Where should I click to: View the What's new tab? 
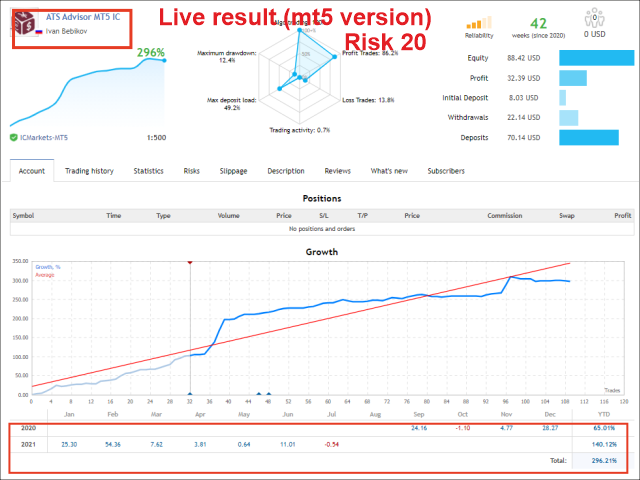coord(389,171)
